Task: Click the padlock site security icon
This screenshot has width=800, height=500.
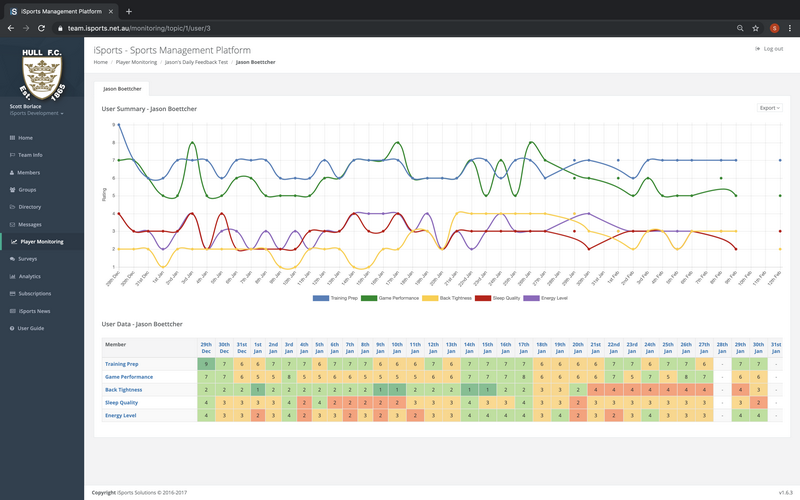Action: click(61, 28)
